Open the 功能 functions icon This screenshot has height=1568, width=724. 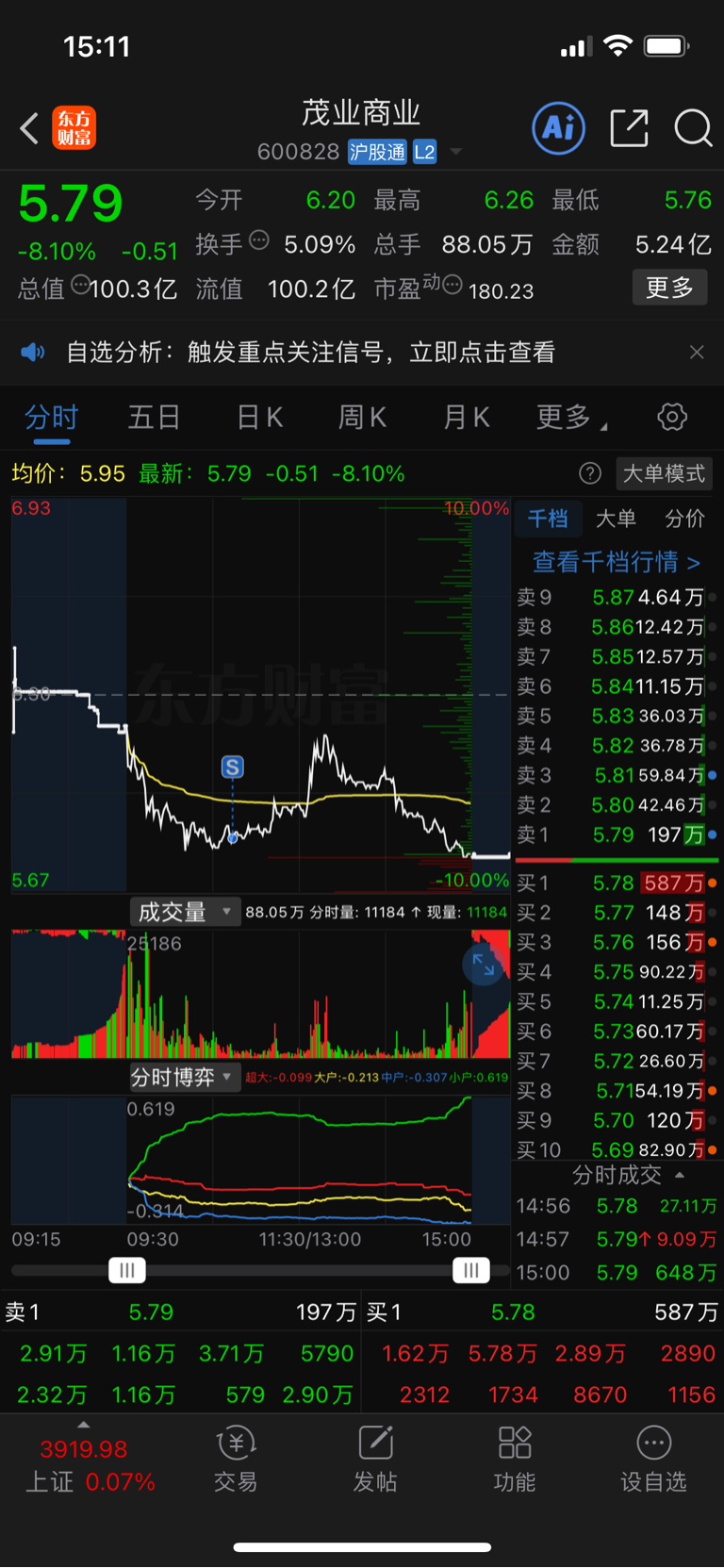[515, 1461]
